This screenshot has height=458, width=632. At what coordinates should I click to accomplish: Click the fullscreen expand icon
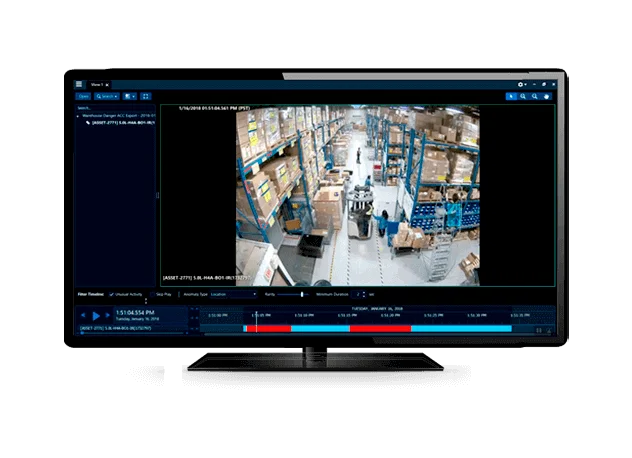[145, 96]
